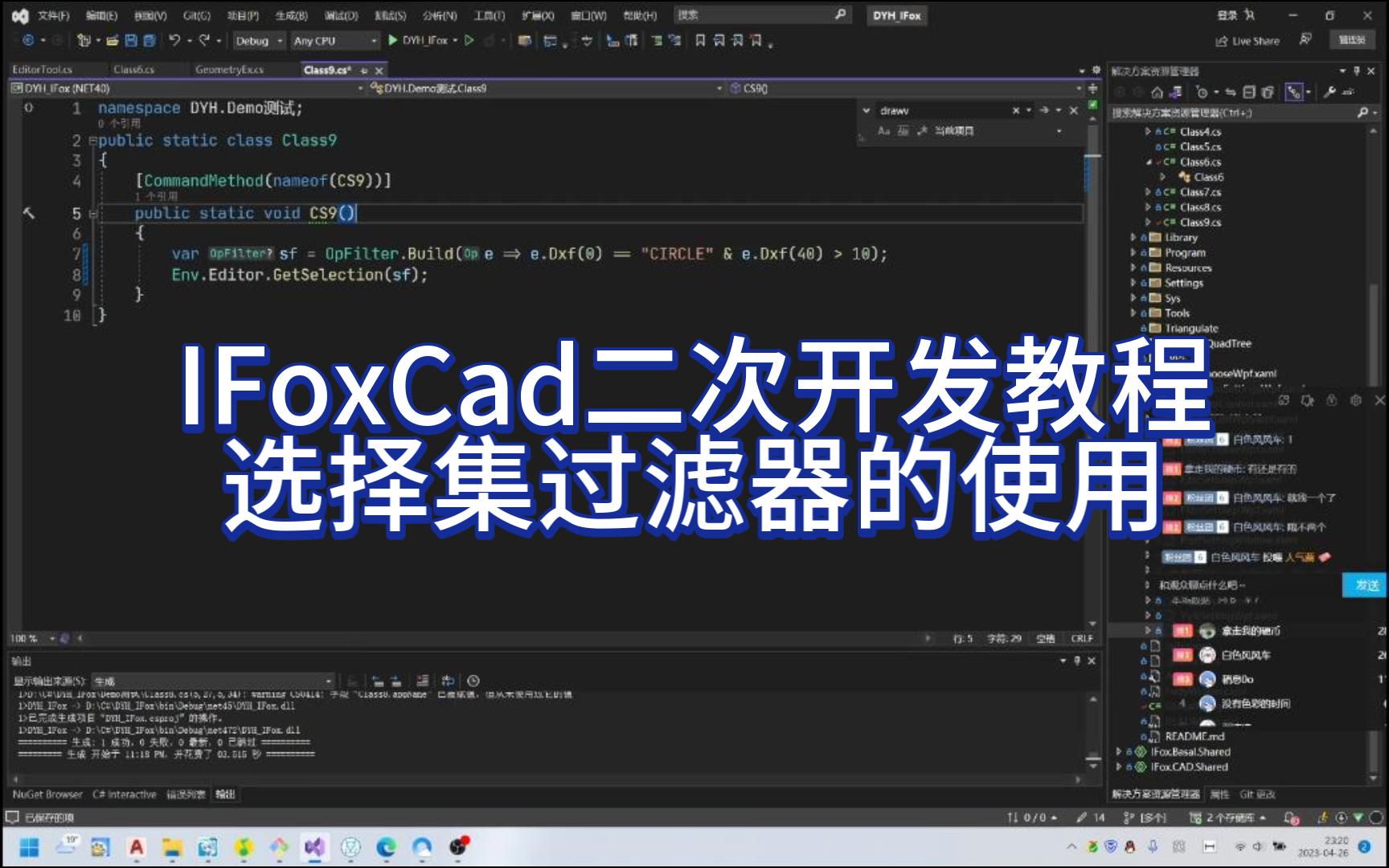Select the Tools folder in Solution Explorer
1389x868 pixels.
click(x=1177, y=313)
